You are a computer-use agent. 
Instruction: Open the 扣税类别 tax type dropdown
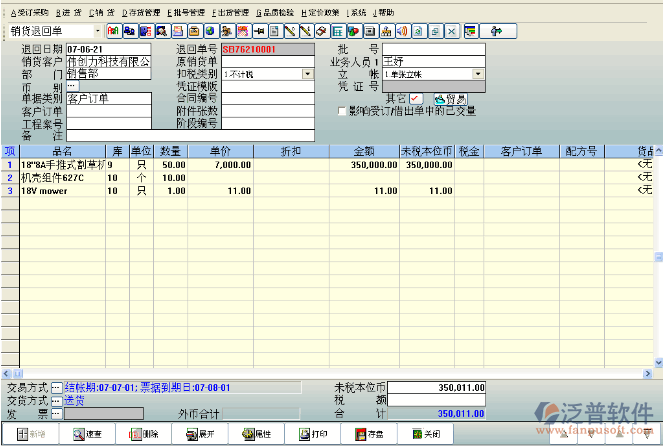(307, 74)
